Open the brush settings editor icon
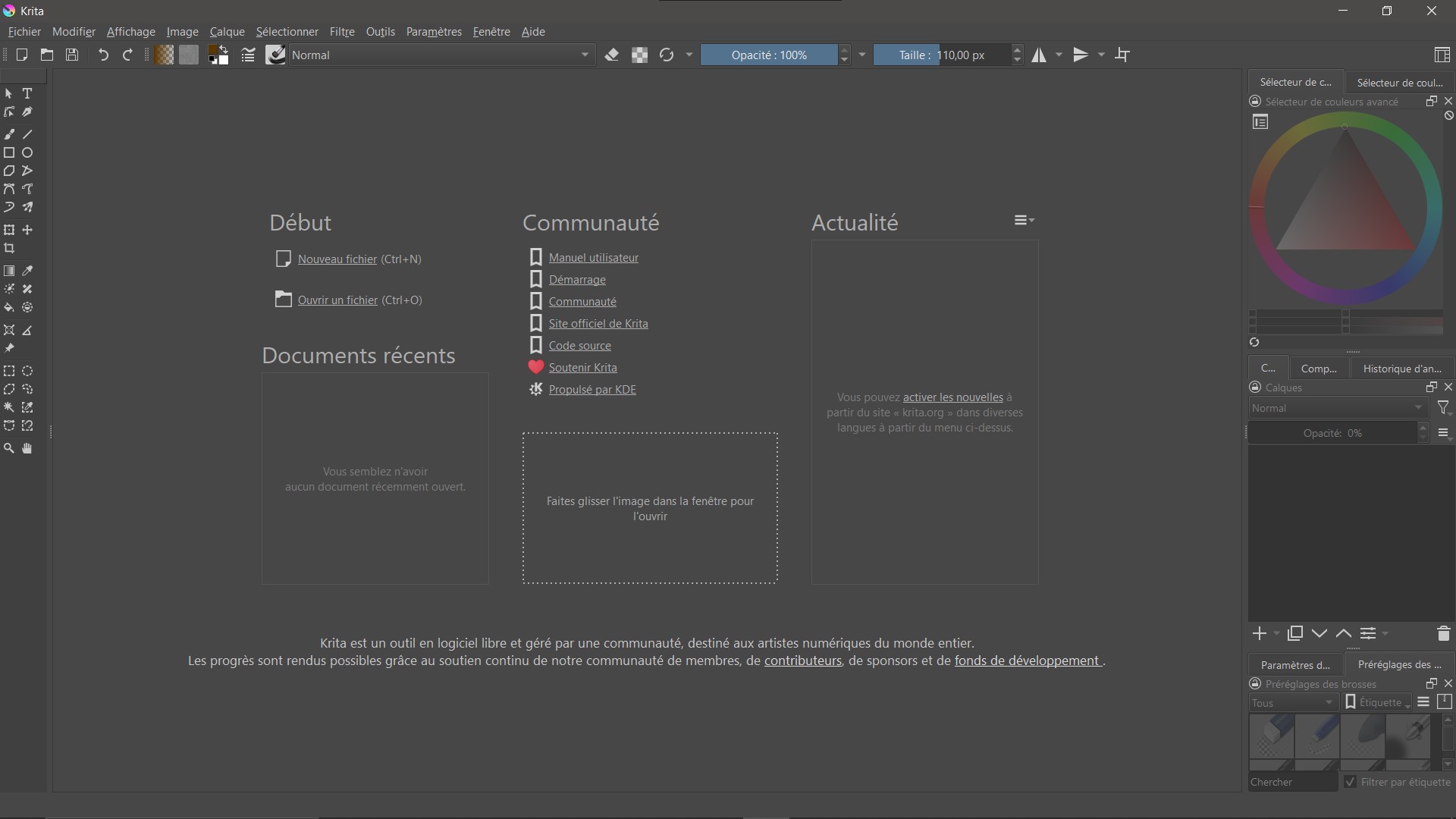This screenshot has width=1456, height=819. point(248,55)
